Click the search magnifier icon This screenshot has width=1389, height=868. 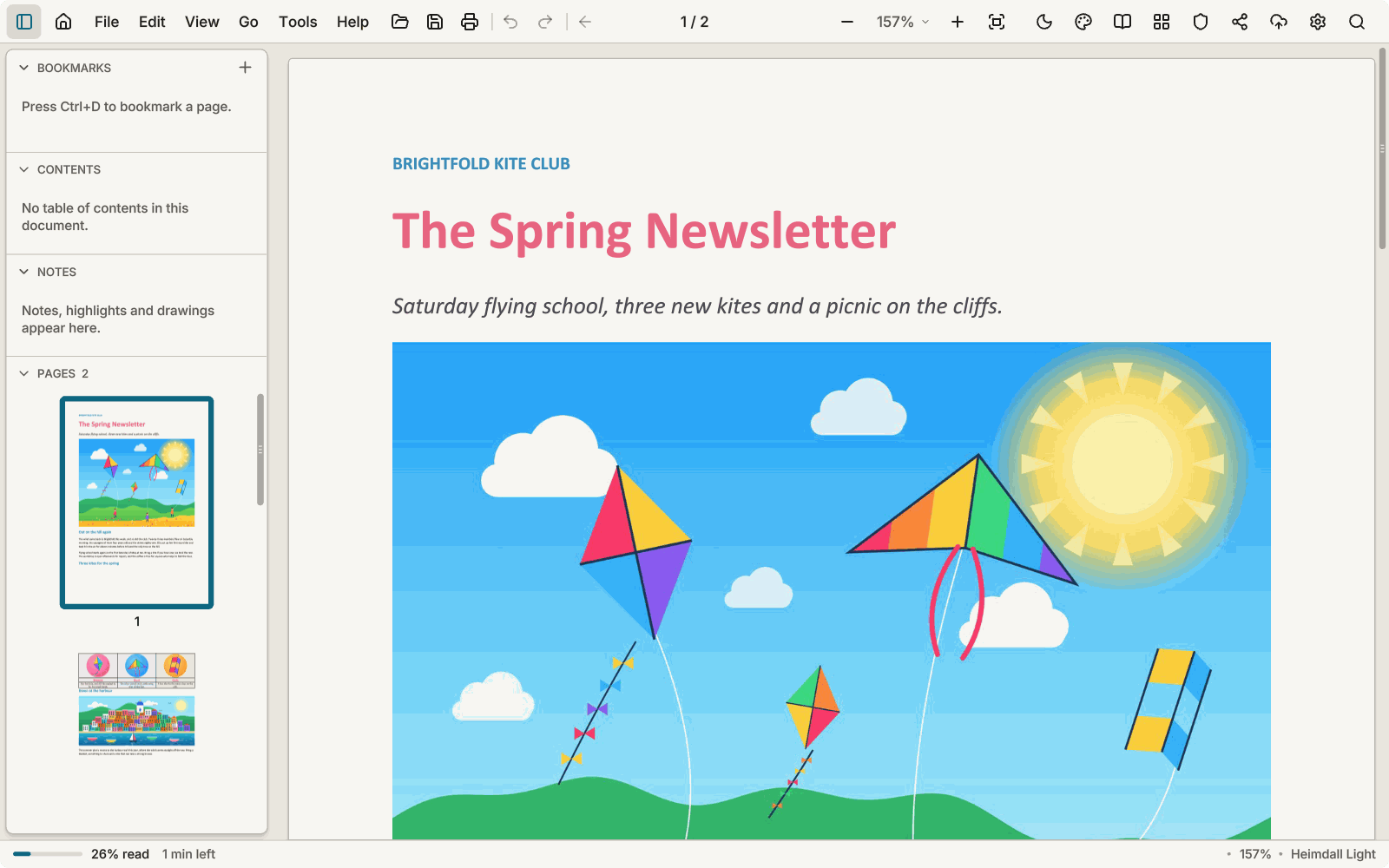click(1357, 22)
